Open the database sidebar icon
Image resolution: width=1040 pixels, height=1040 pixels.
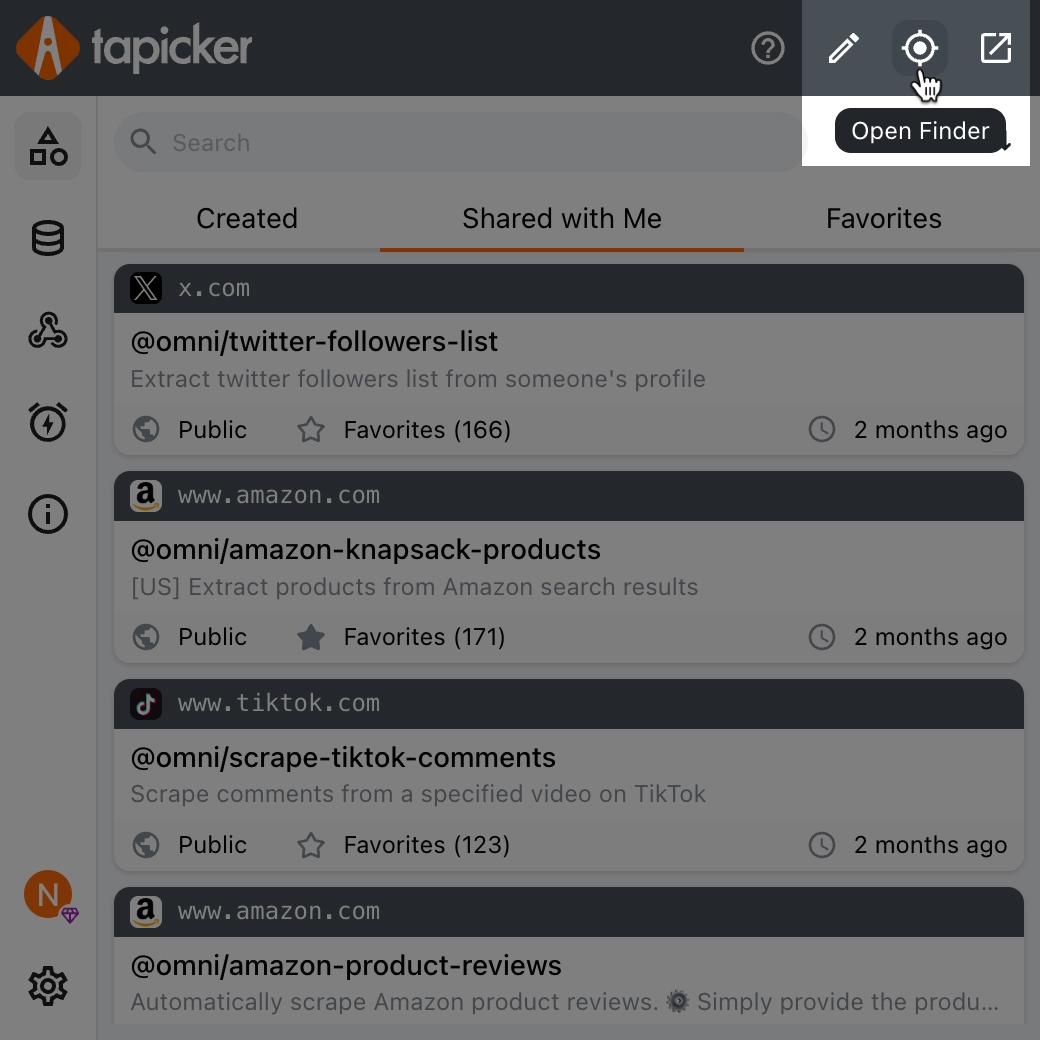pos(48,239)
